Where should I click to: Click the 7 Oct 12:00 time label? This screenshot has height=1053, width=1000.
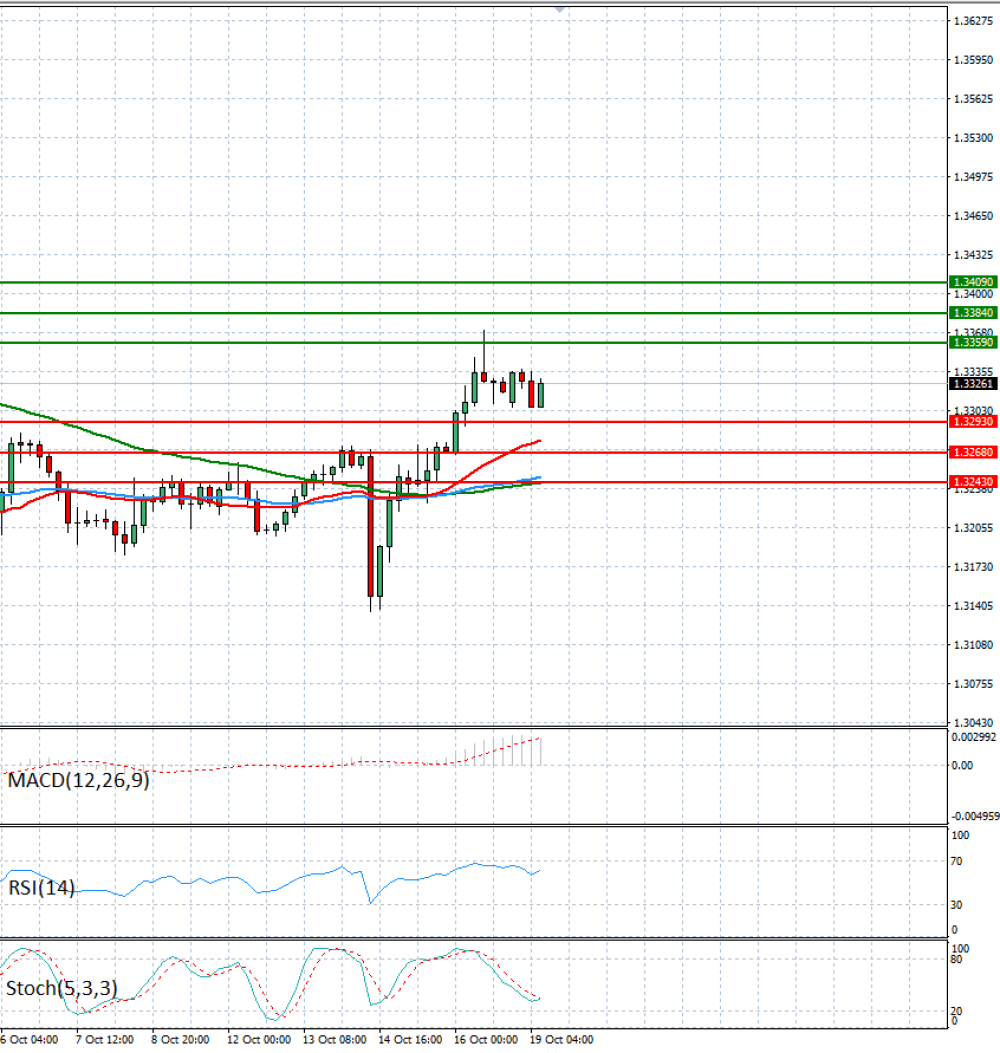coord(104,1040)
